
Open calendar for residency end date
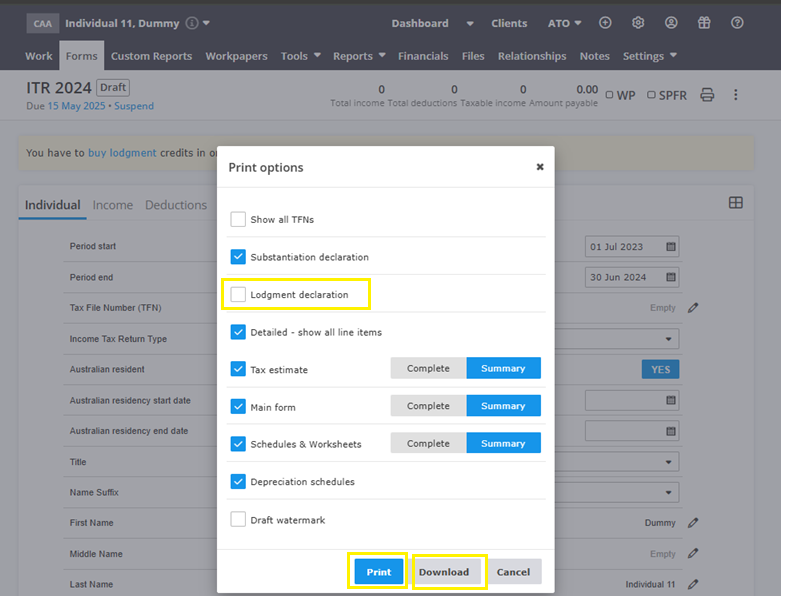tap(671, 431)
